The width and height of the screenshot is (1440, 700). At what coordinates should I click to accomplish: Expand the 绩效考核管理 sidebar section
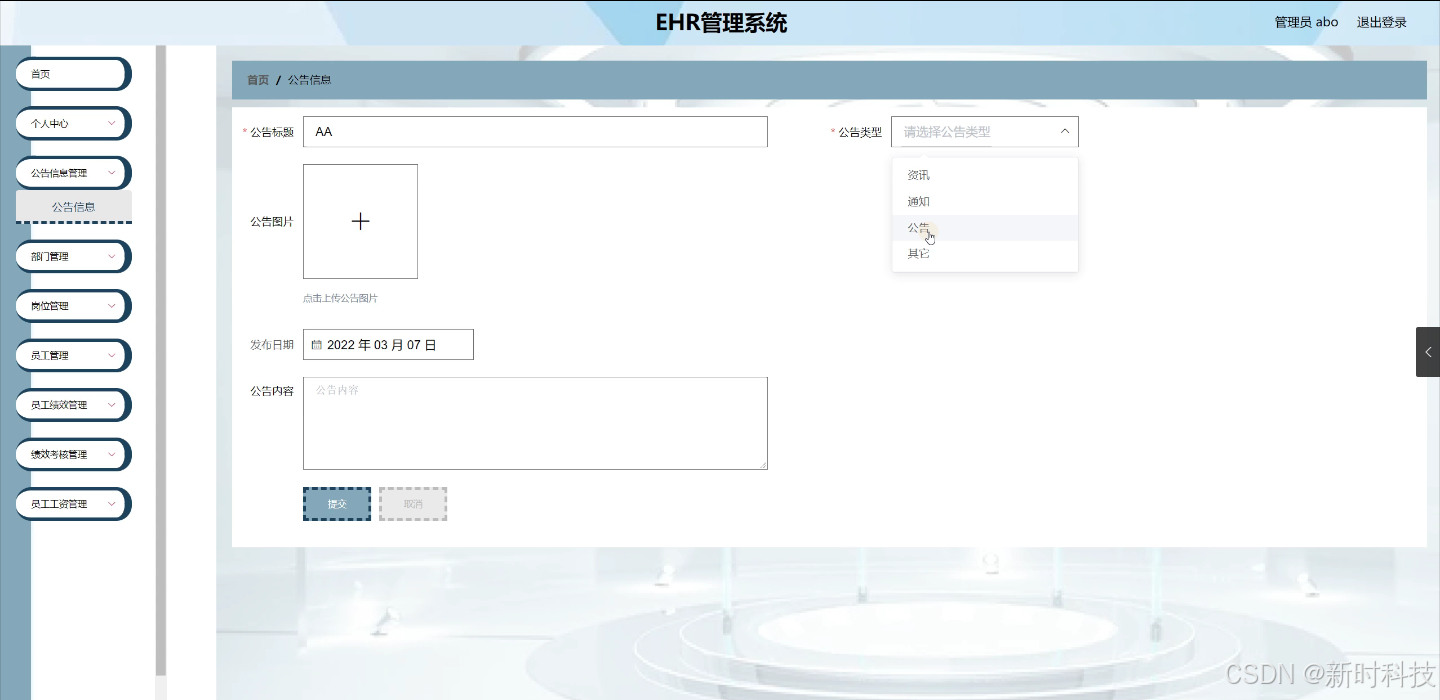pos(72,454)
